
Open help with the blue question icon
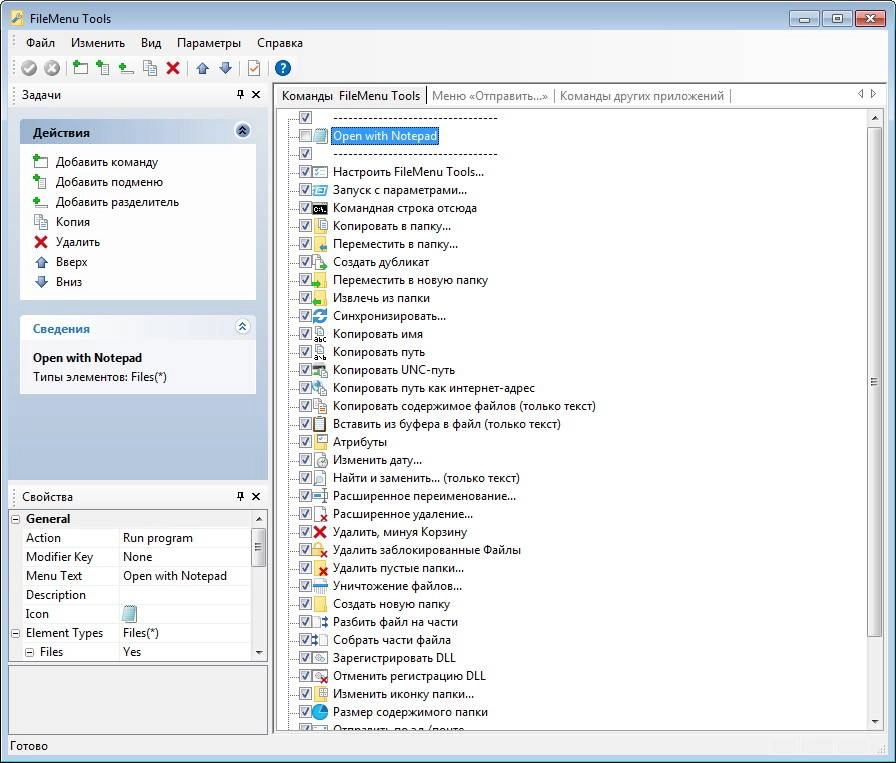coord(283,68)
